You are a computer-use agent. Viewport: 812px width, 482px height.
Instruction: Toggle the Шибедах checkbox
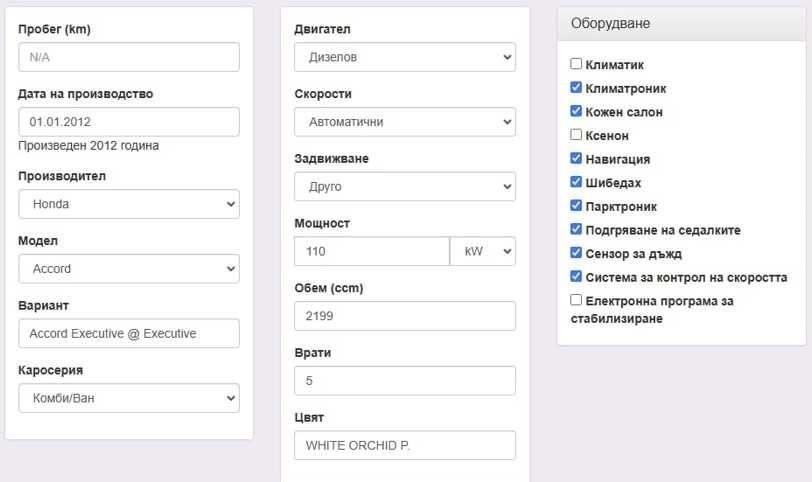[x=576, y=182]
